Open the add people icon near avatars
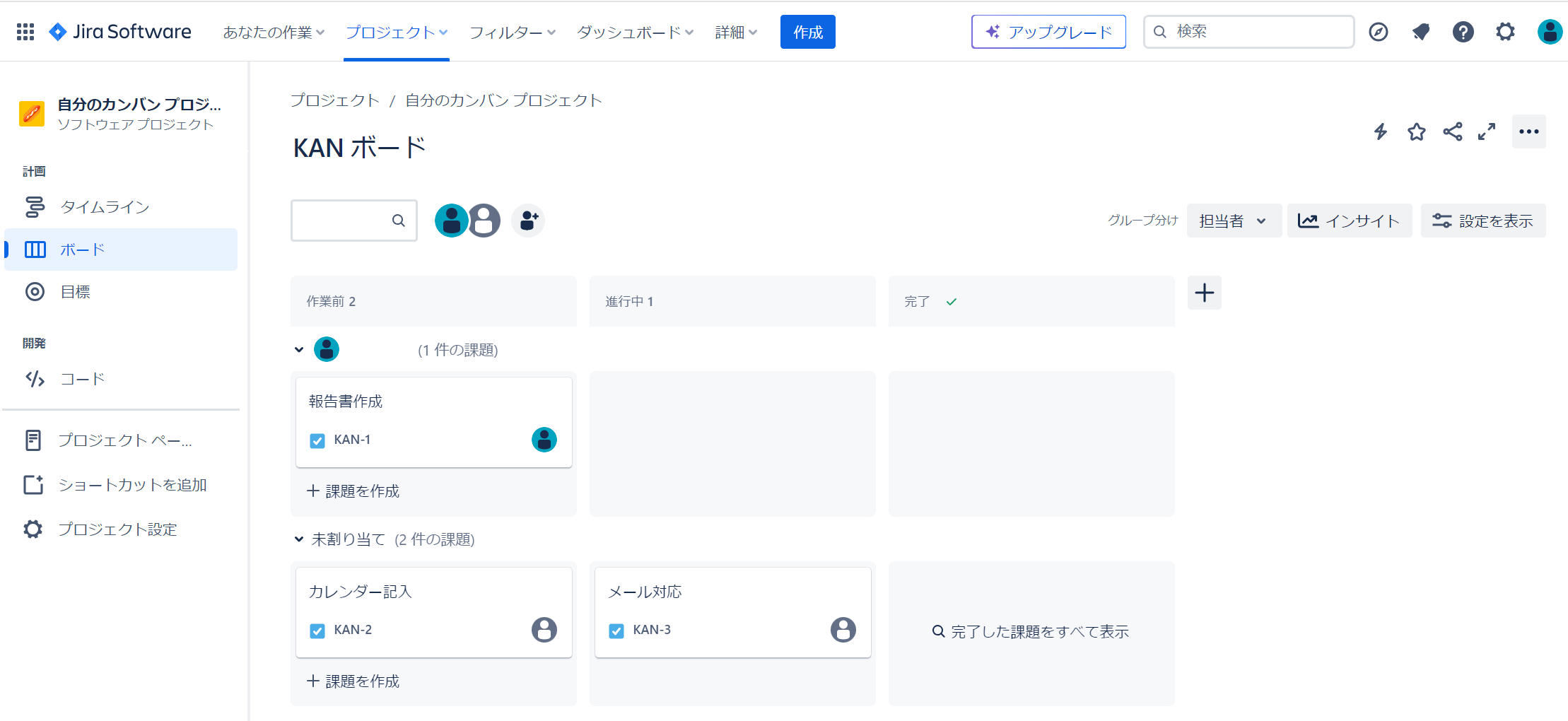The image size is (1568, 721). [x=527, y=220]
